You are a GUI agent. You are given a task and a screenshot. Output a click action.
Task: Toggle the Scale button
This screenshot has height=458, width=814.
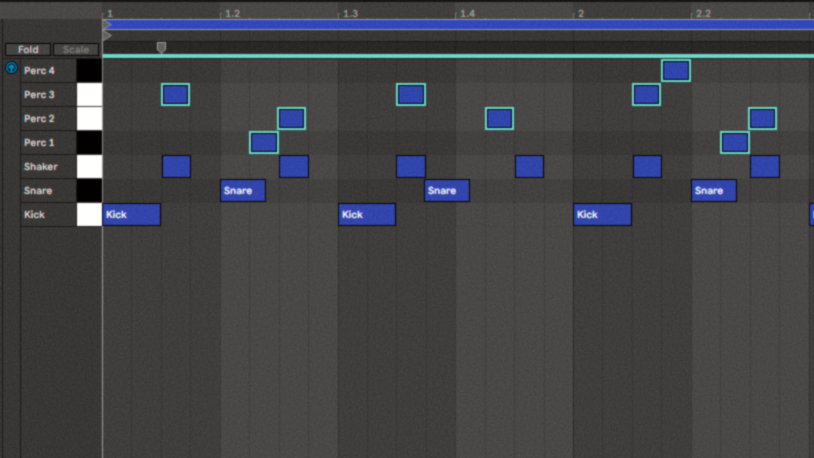tap(76, 49)
